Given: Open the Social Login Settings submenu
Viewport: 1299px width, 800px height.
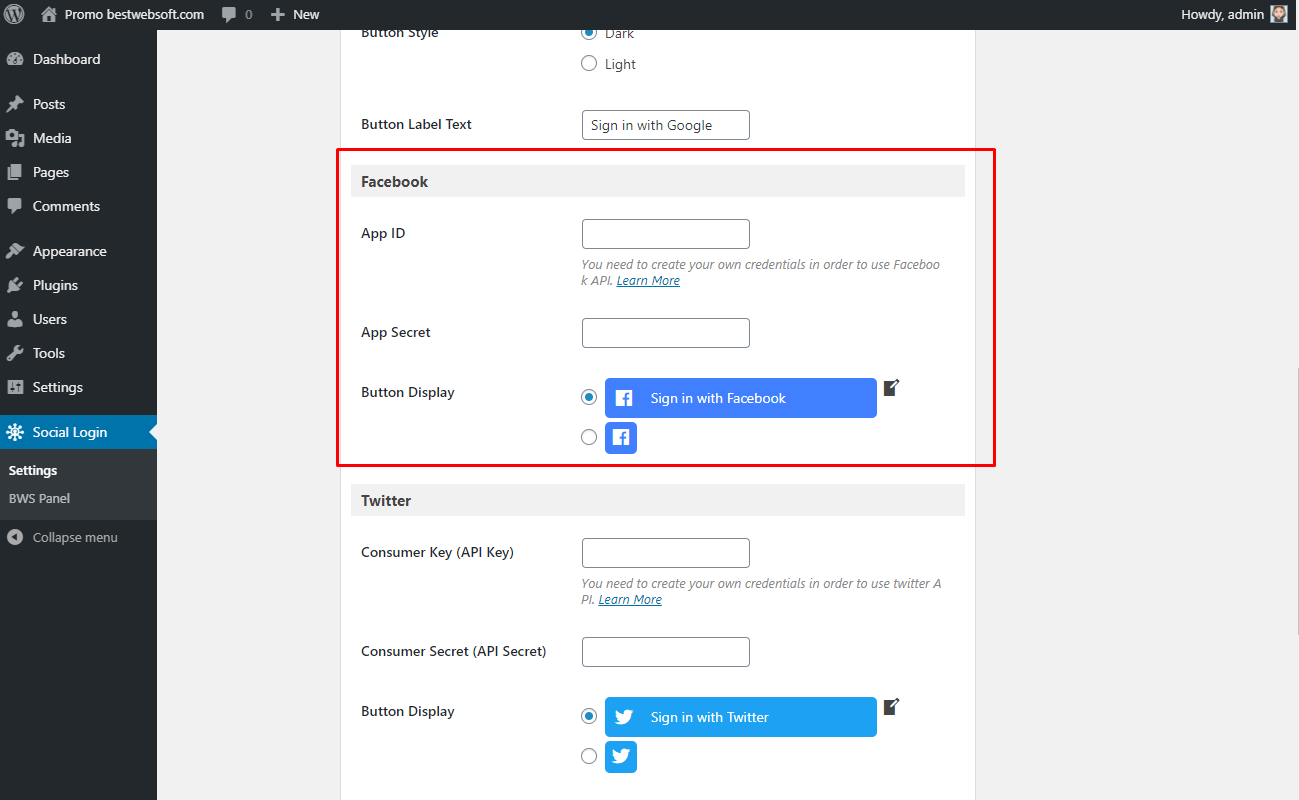Looking at the screenshot, I should coord(33,470).
